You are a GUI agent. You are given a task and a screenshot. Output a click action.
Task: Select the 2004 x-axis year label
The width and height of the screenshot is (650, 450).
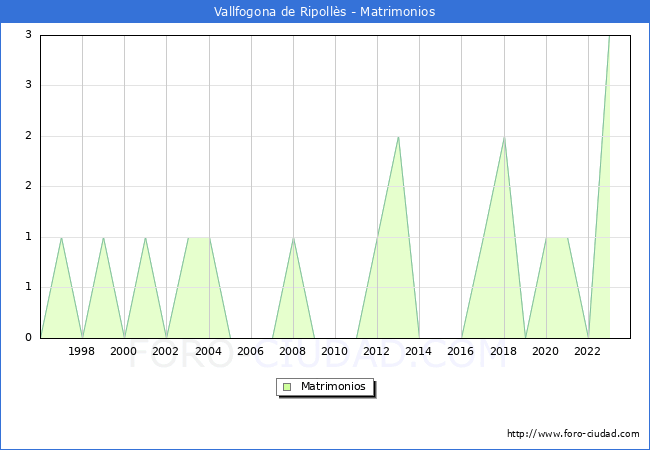tap(209, 351)
